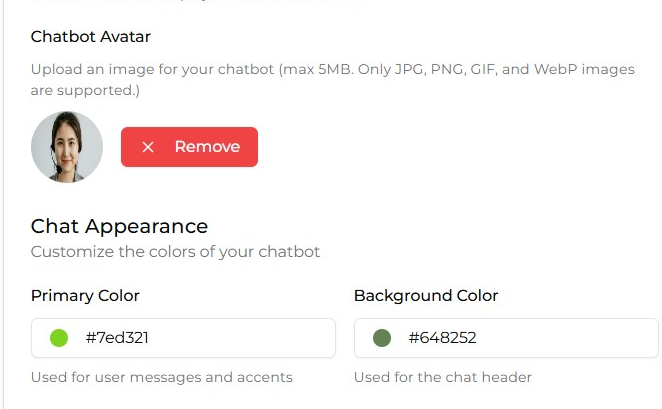The width and height of the screenshot is (662, 409).
Task: Click 'Used for the chat header' hint
Action: [443, 377]
